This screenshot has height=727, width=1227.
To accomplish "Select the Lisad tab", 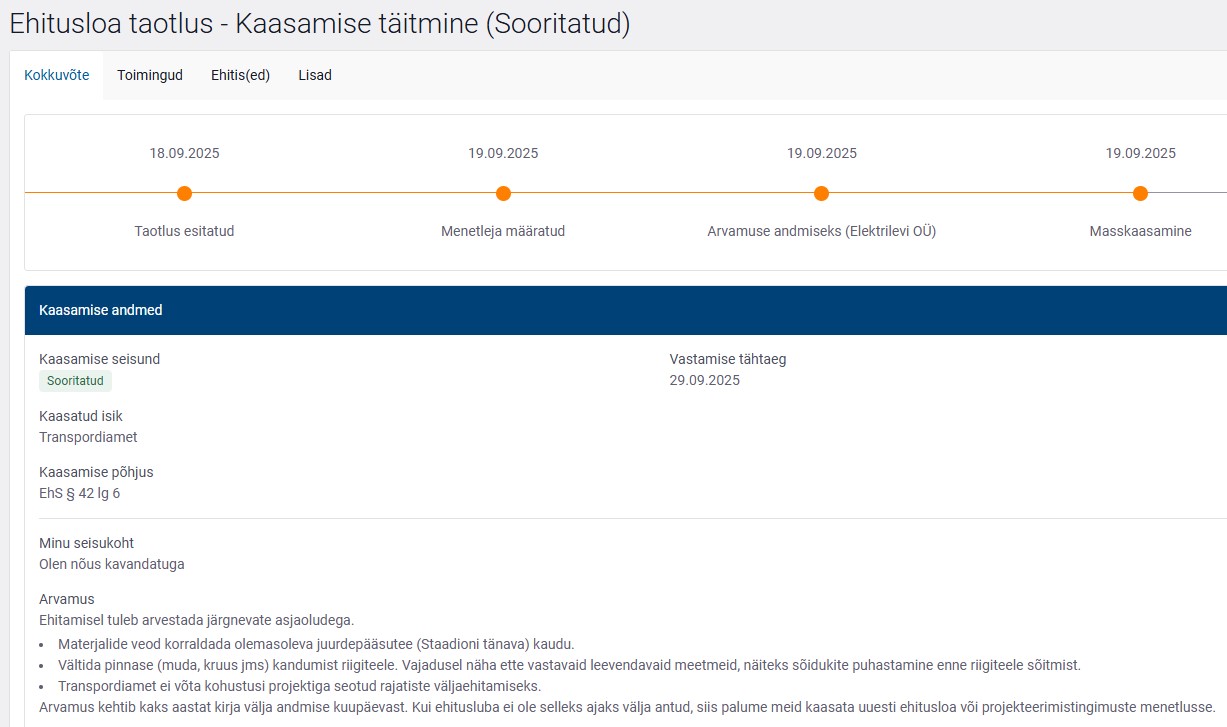I will pyautogui.click(x=315, y=75).
